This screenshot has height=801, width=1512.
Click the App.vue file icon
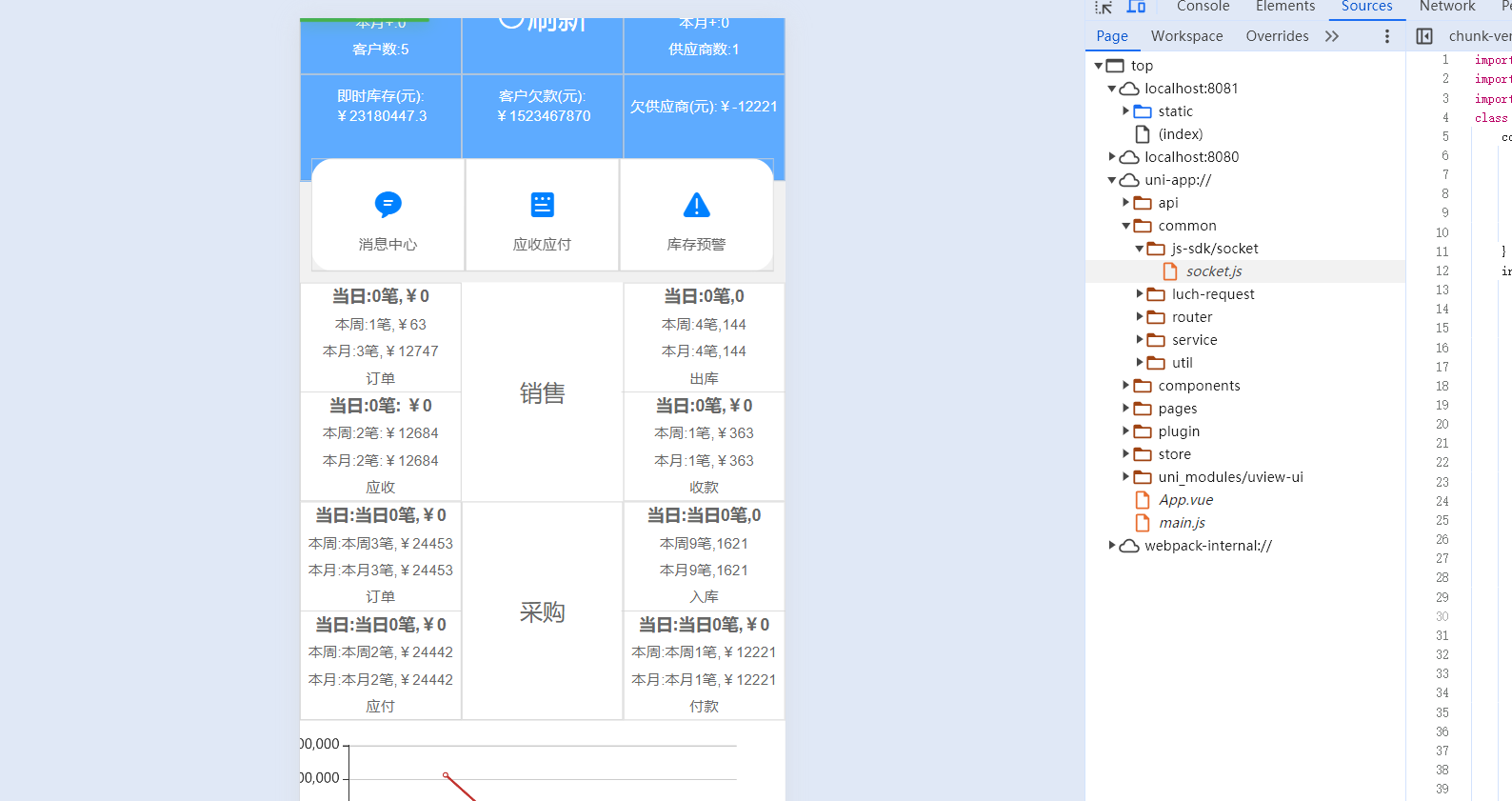(x=1143, y=500)
